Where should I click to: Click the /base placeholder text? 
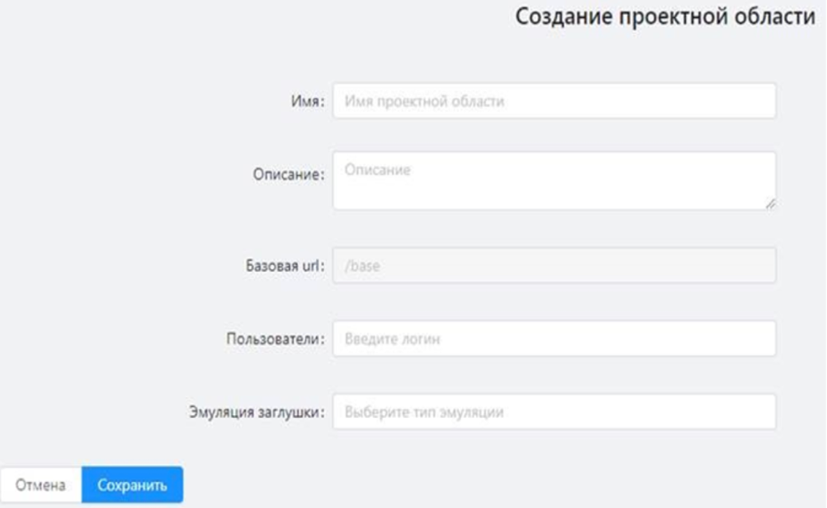tap(362, 265)
